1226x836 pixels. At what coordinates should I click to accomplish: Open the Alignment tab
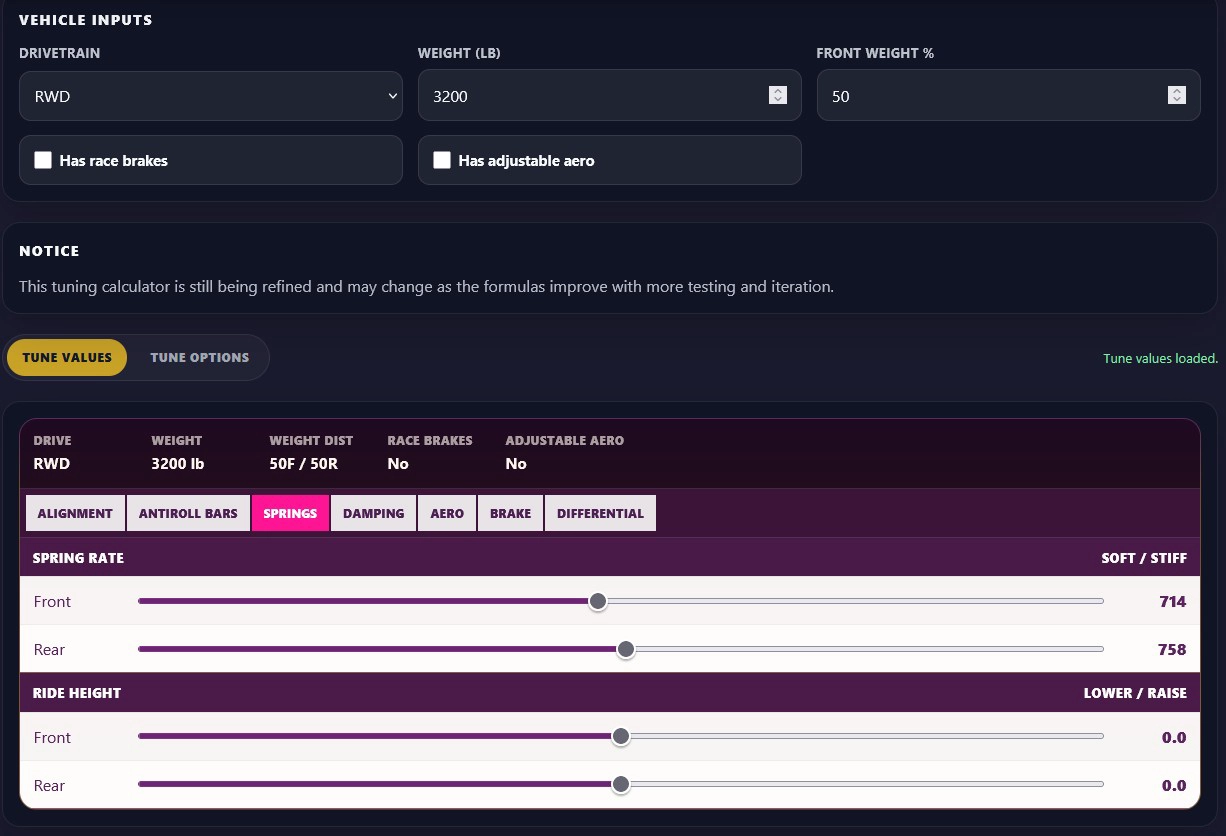(75, 513)
